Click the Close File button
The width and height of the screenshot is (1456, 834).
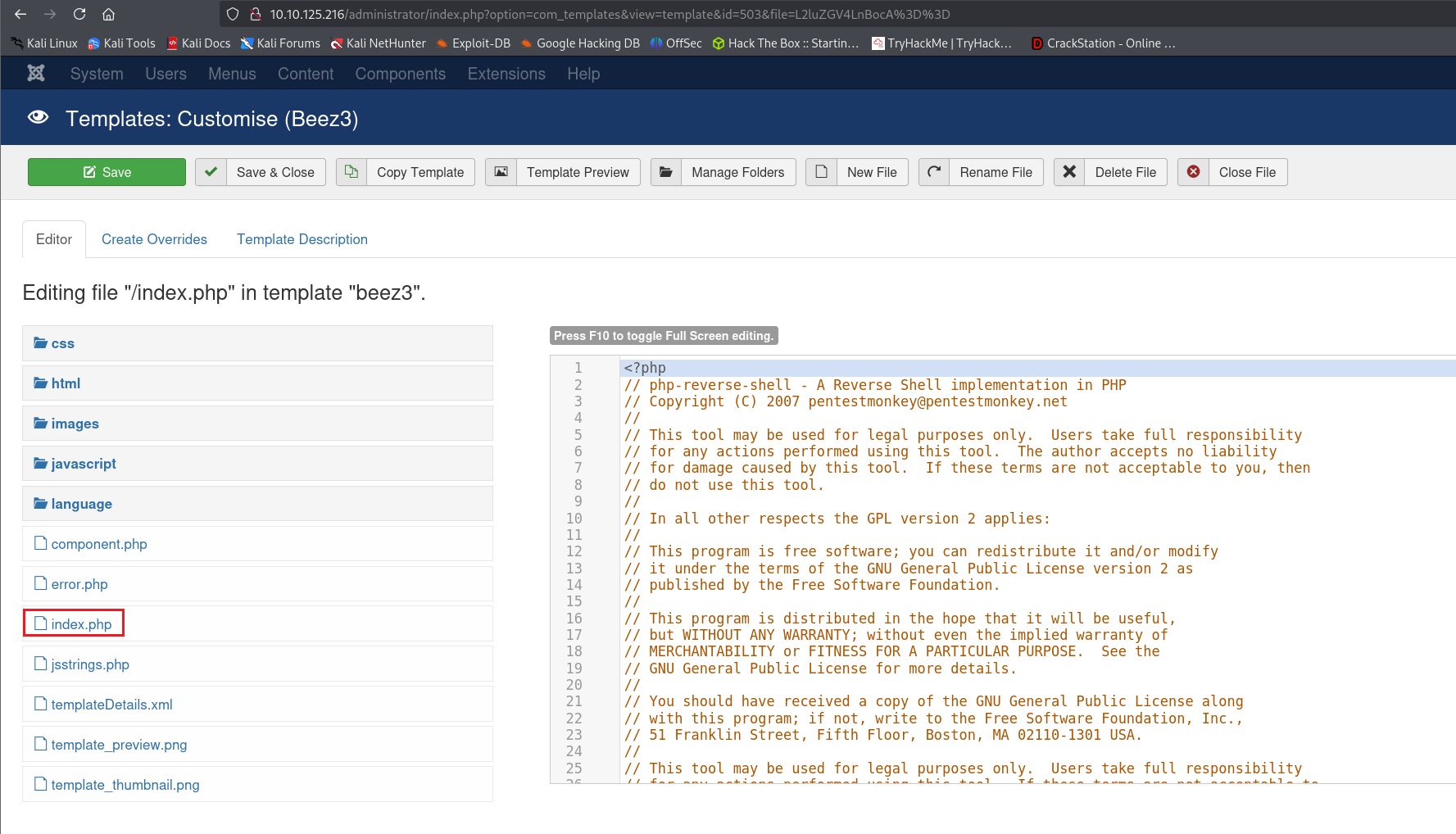pos(1232,172)
